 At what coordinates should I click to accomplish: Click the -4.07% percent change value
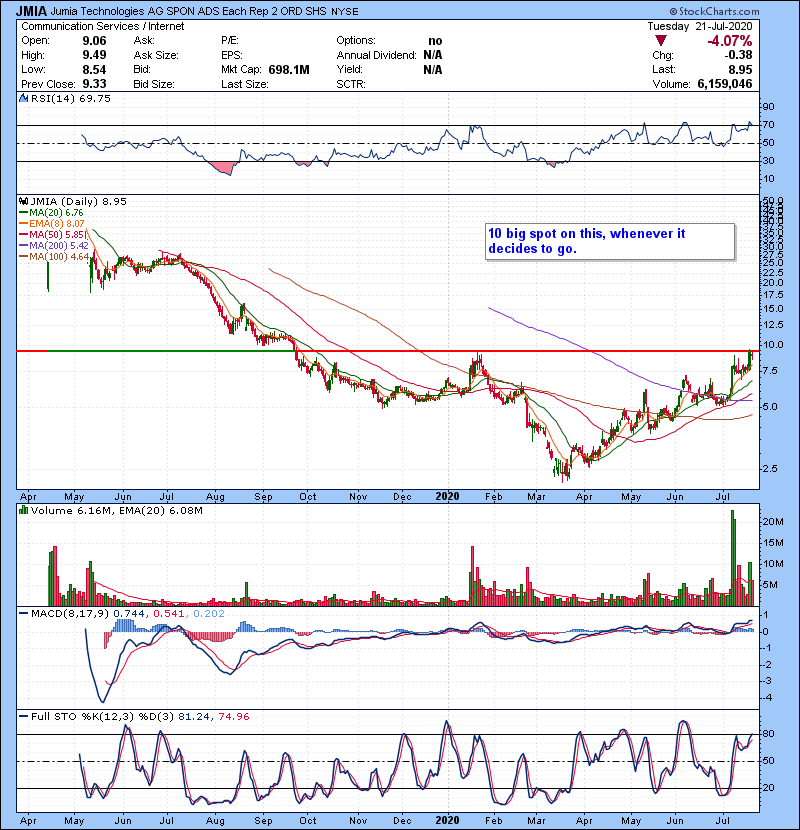tap(730, 41)
